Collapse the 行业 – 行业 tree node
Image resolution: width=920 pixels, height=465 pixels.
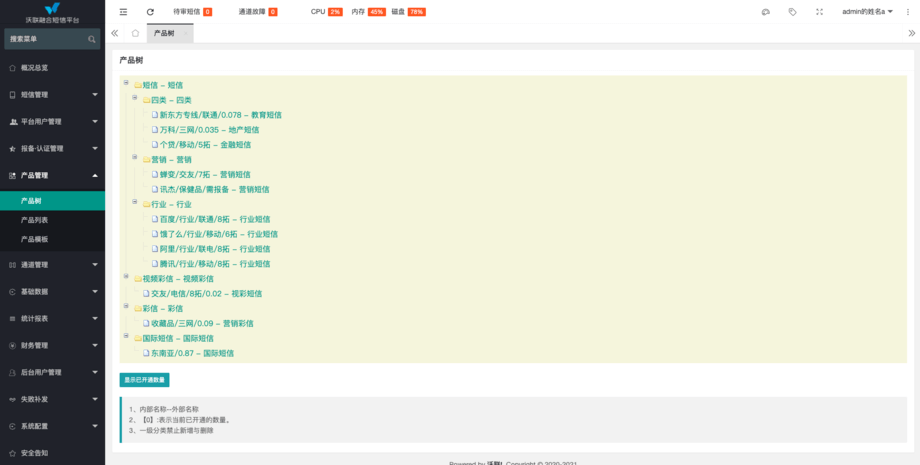[134, 202]
